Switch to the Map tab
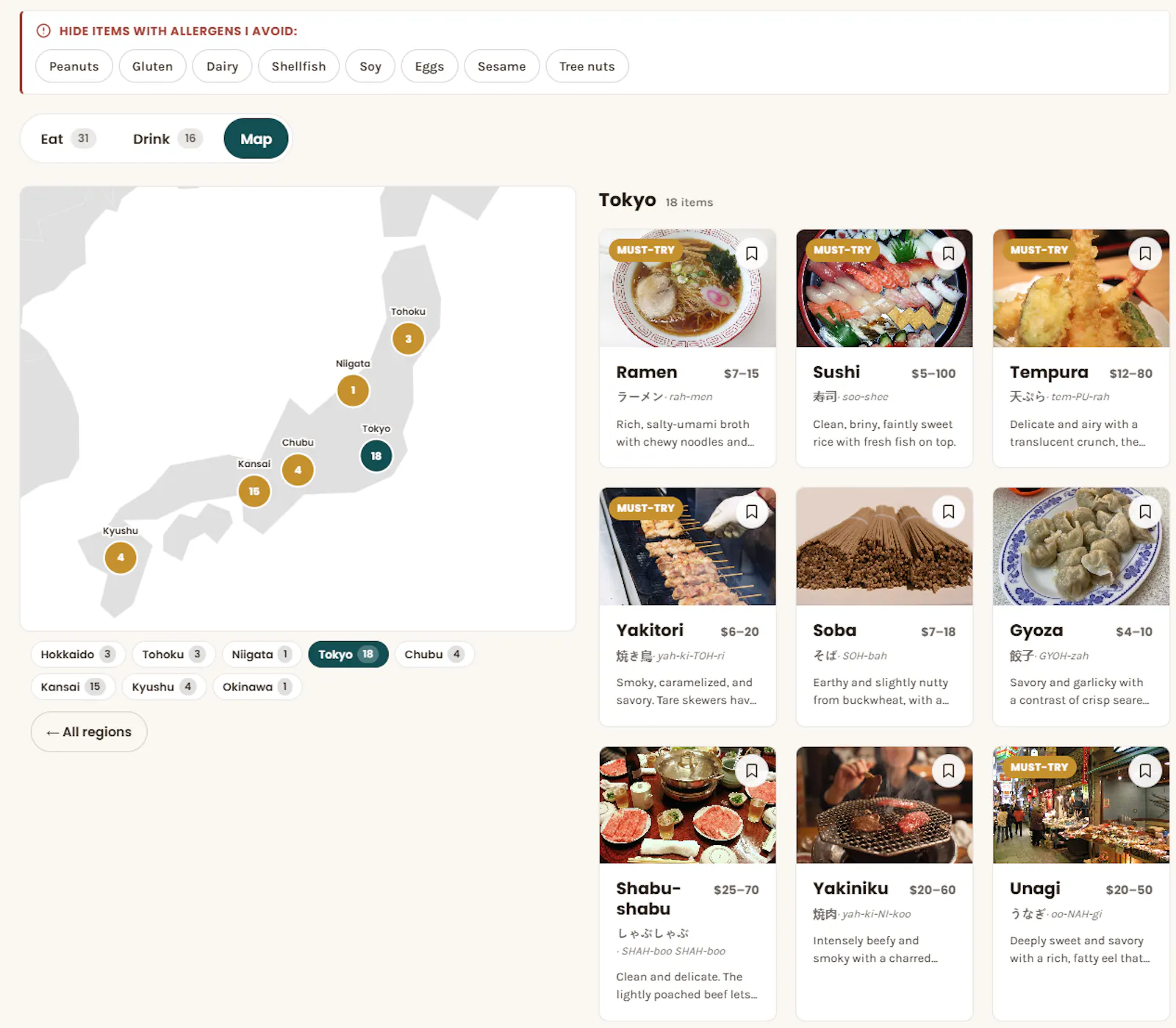This screenshot has height=1028, width=1176. point(257,139)
